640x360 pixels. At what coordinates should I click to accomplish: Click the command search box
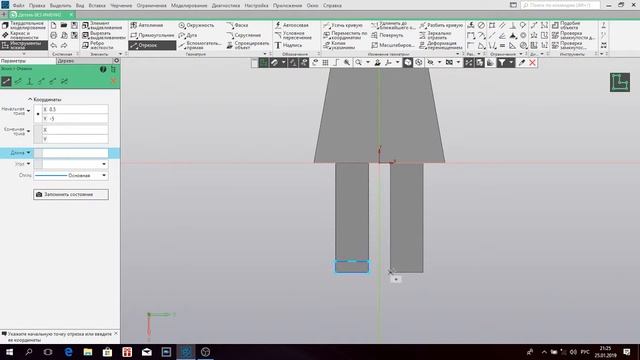(x=560, y=5)
